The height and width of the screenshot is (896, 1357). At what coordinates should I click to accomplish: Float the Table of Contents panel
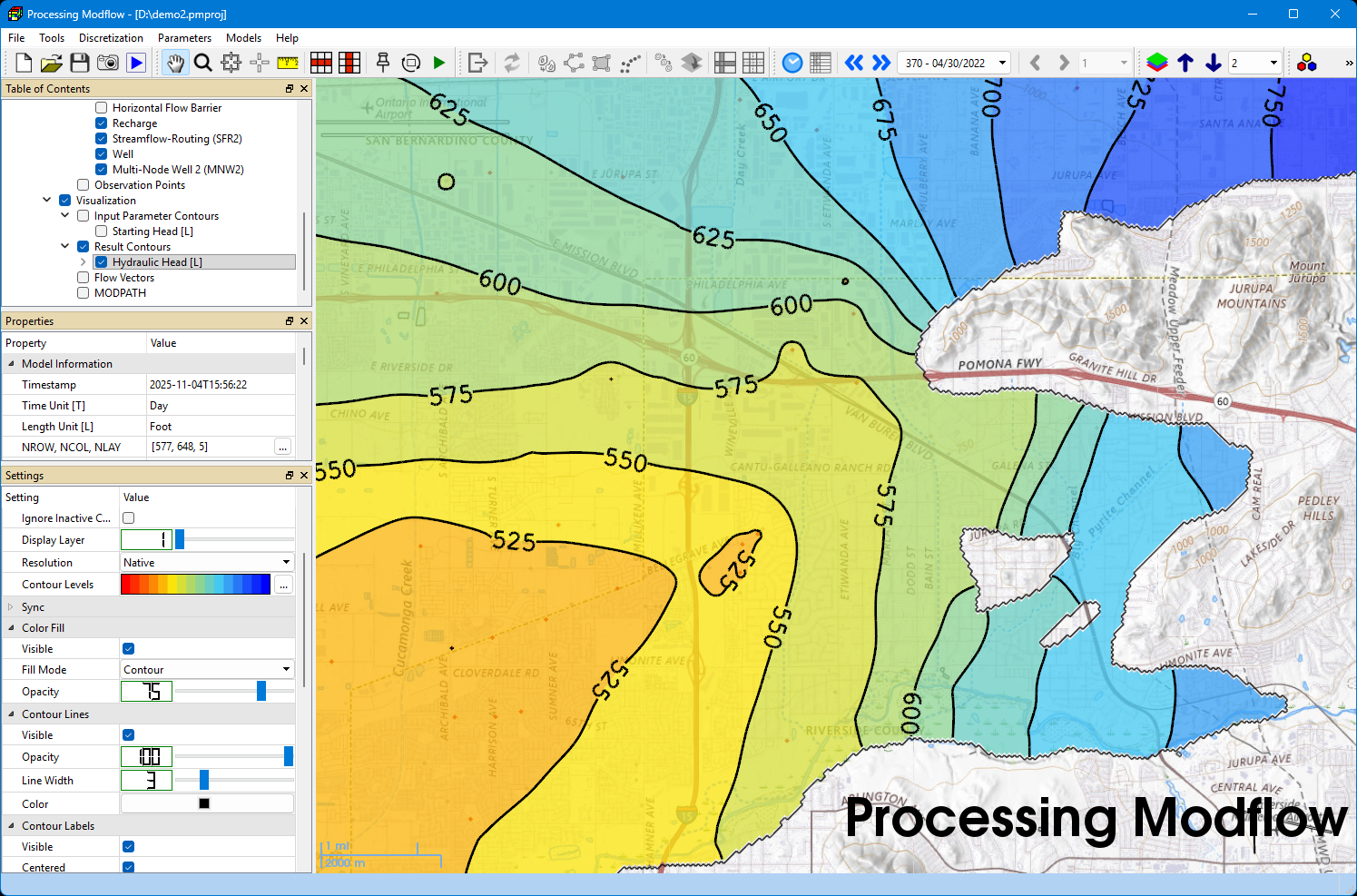click(290, 88)
